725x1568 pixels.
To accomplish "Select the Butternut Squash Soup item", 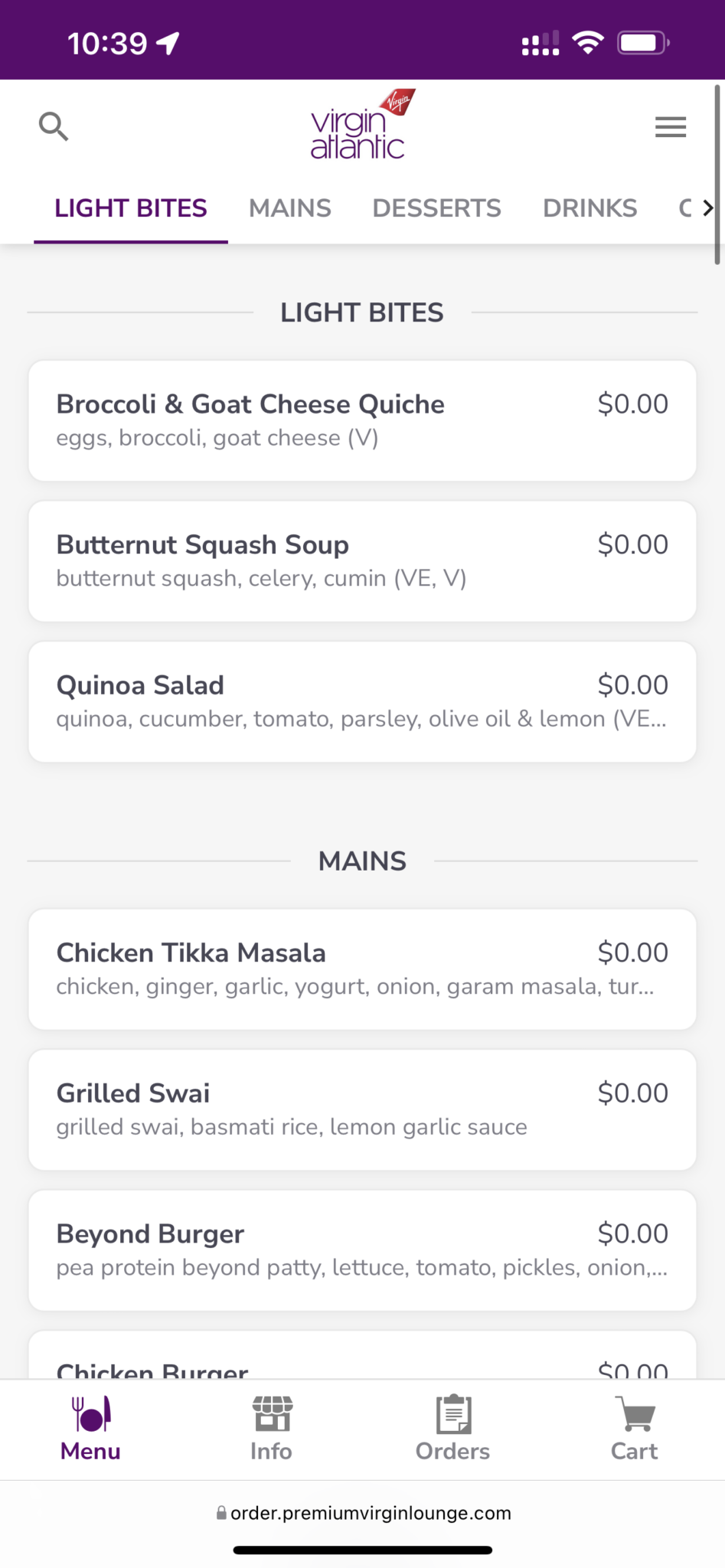I will point(362,561).
